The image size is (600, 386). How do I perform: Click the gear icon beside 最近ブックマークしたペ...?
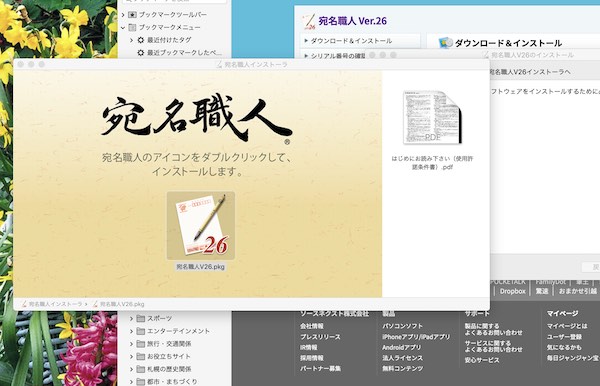tap(141, 52)
